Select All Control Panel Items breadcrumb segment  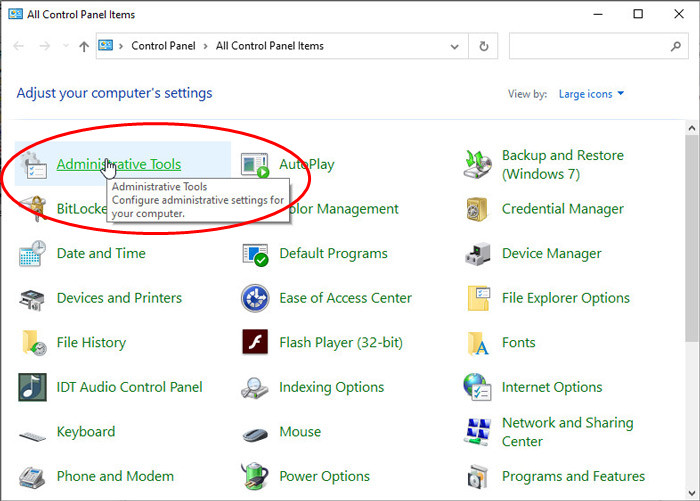tap(270, 46)
